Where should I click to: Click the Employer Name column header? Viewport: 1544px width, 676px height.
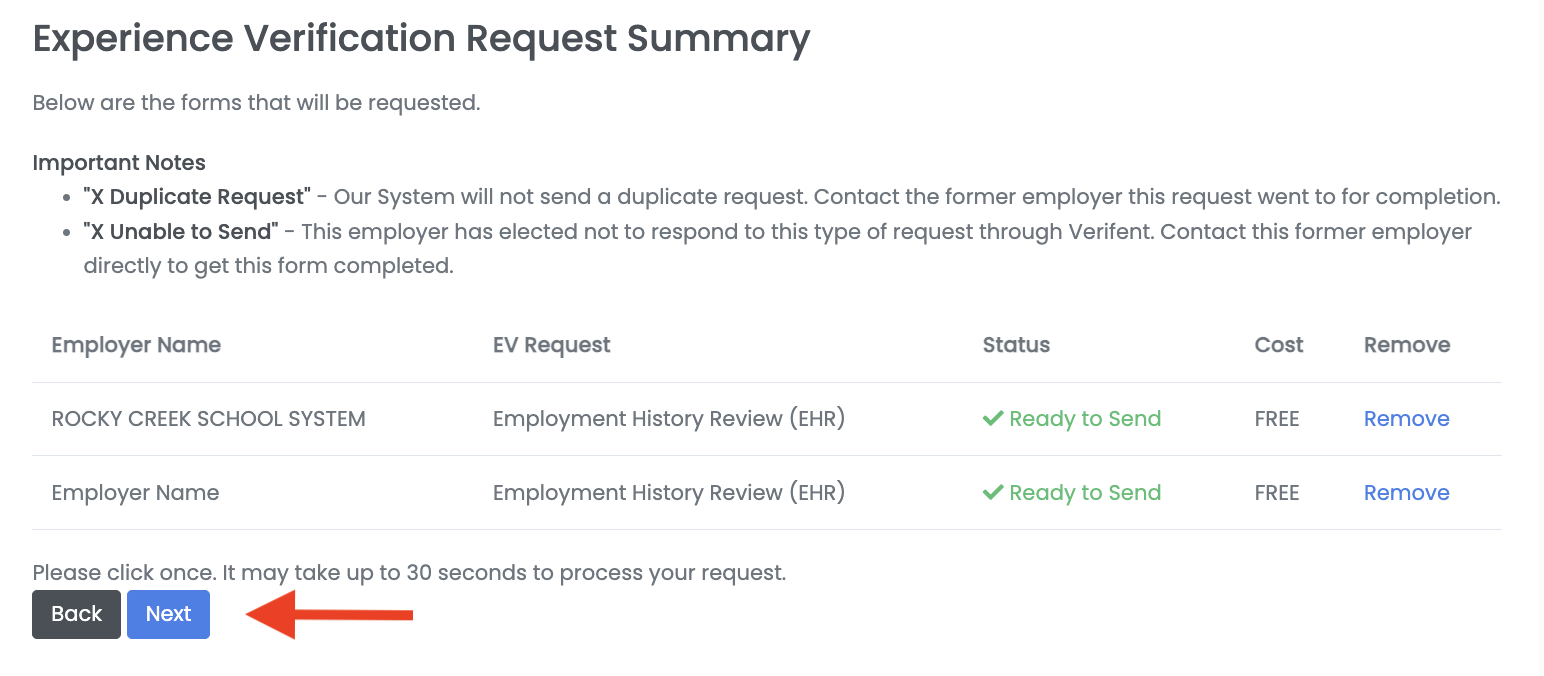[x=136, y=344]
